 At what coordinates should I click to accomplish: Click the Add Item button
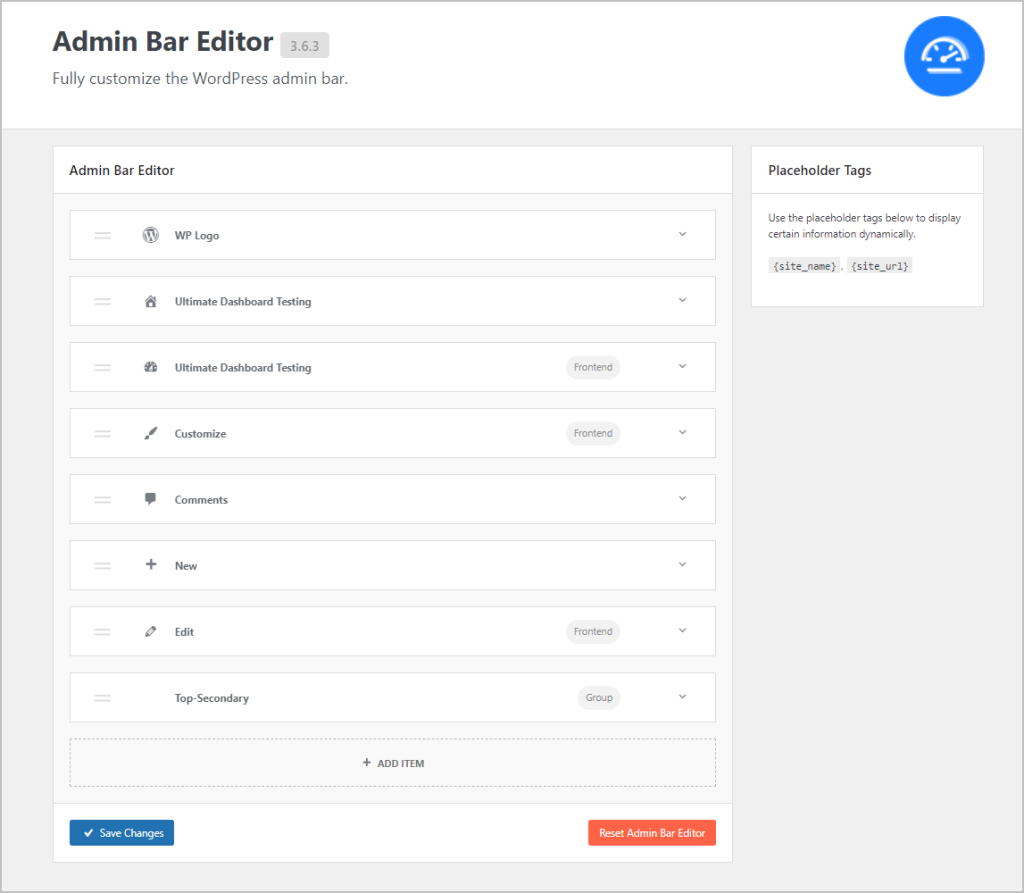point(392,762)
